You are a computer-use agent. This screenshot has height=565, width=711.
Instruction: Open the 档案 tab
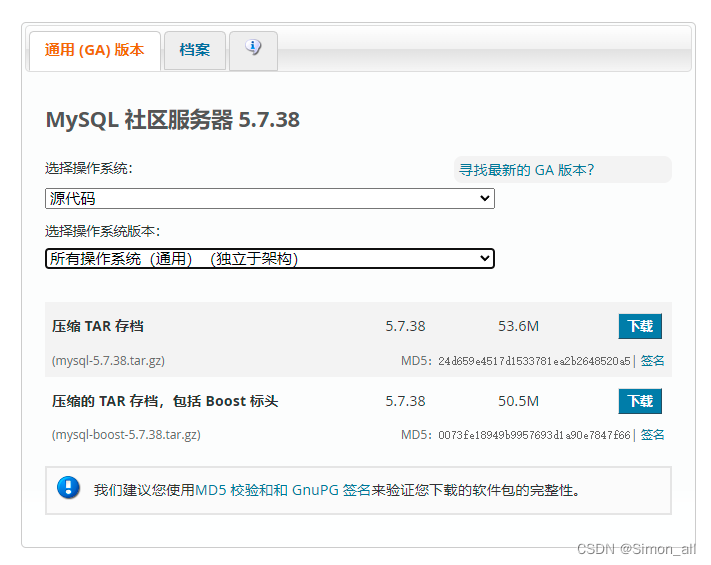coord(195,50)
